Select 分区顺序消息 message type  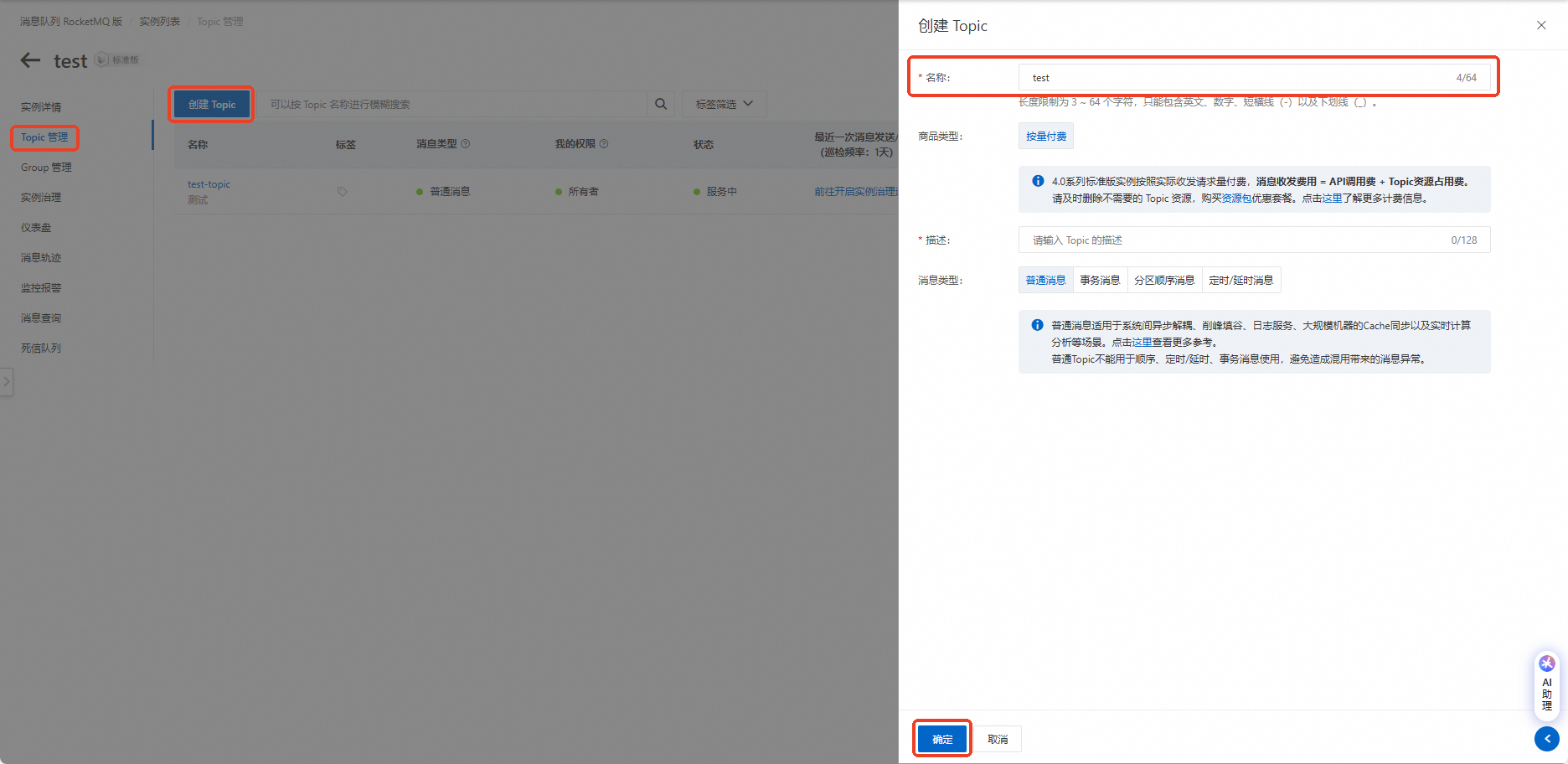(1164, 280)
